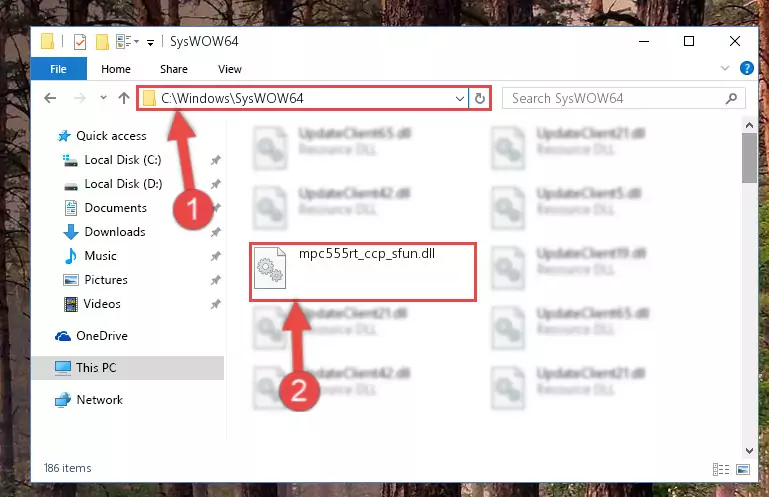The image size is (769, 497).
Task: Open Help with the blue question icon
Action: click(x=746, y=68)
